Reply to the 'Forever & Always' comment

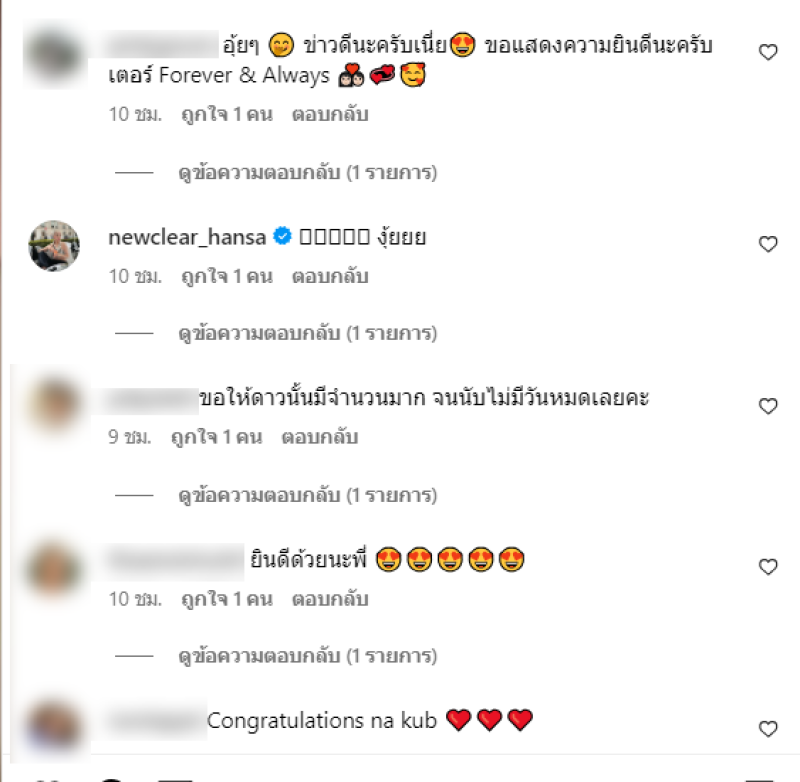[330, 115]
